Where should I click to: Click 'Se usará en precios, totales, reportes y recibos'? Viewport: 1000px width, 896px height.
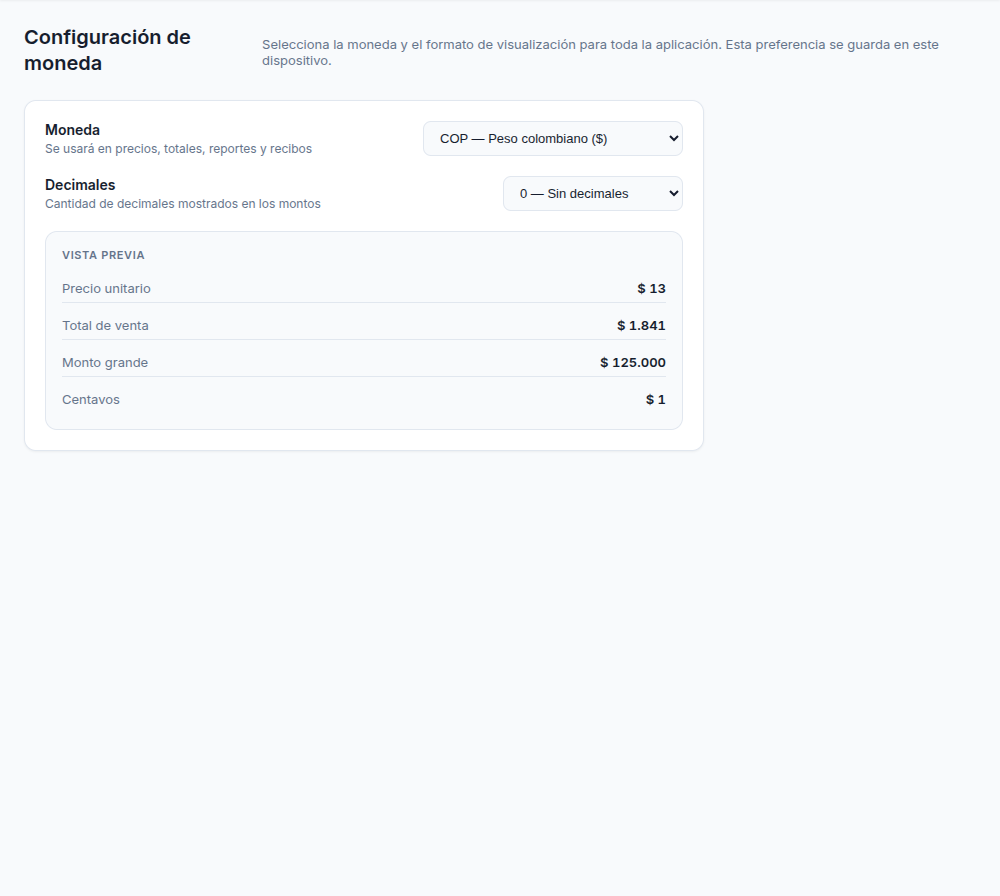point(179,149)
